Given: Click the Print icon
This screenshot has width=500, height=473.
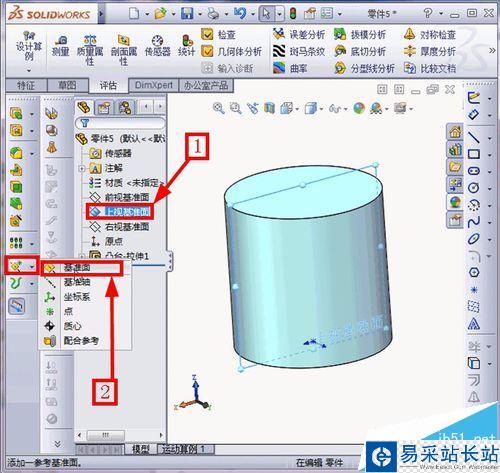Looking at the screenshot, I should [x=213, y=14].
